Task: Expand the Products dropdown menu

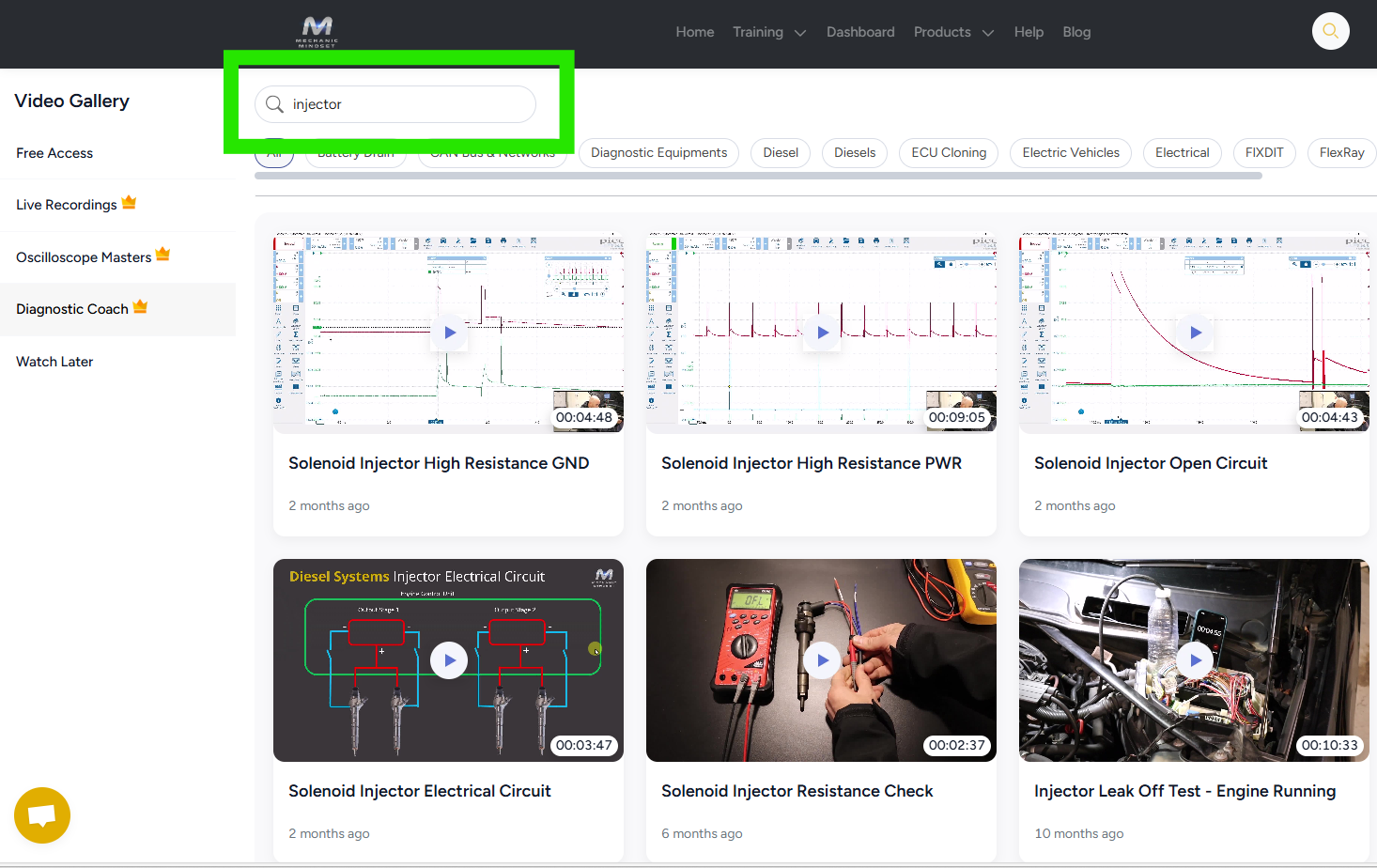Action: (x=952, y=32)
